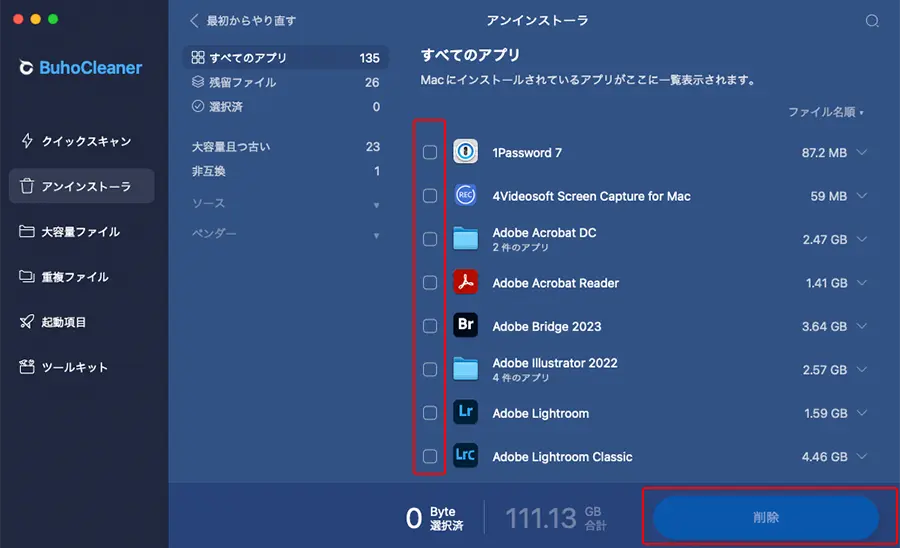Tick the 4Videosoft Screen Capture checkbox
The width and height of the screenshot is (900, 548).
pyautogui.click(x=430, y=196)
